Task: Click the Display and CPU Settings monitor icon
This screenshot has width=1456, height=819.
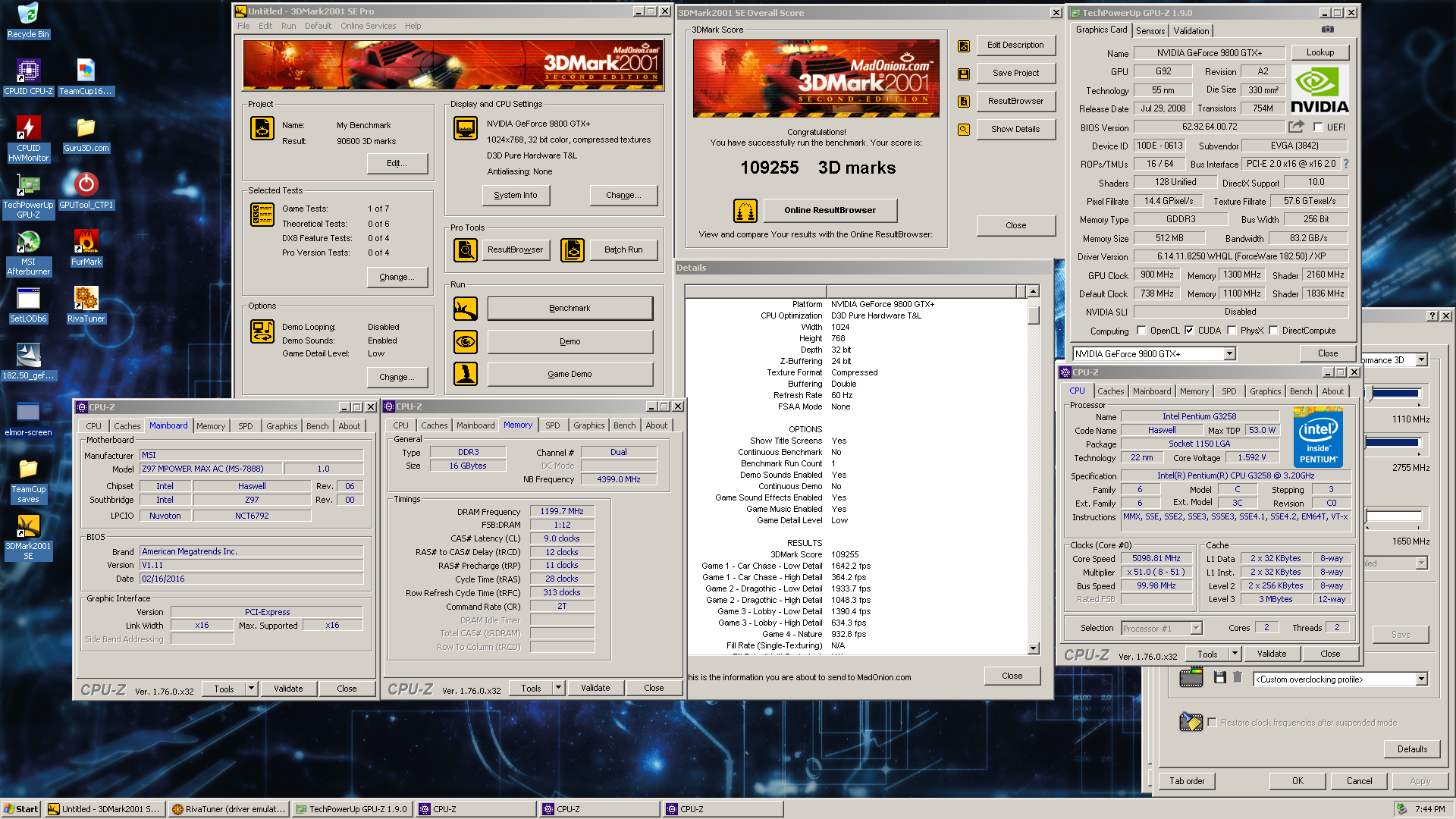Action: [466, 128]
